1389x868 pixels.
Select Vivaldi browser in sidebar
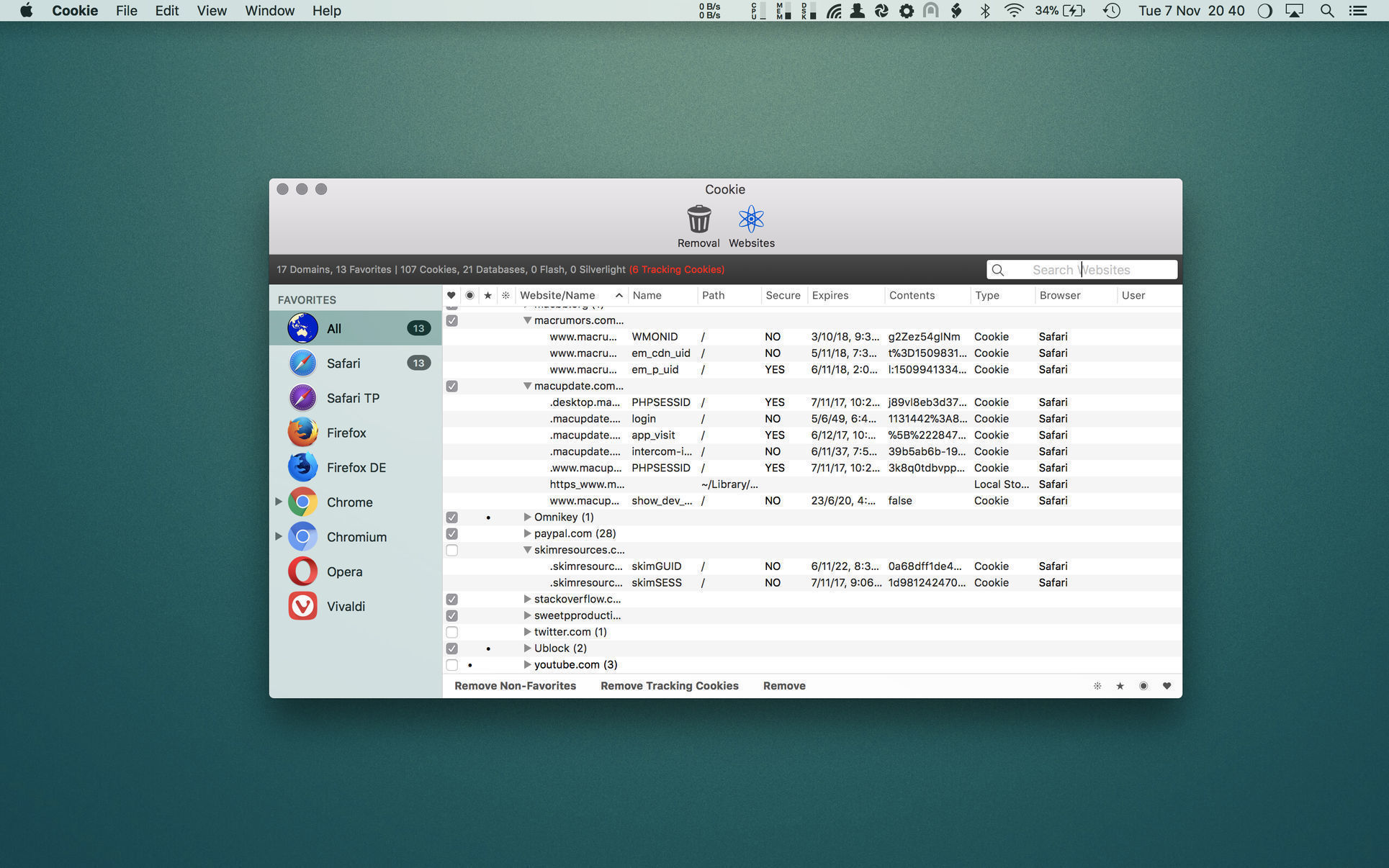[x=345, y=606]
